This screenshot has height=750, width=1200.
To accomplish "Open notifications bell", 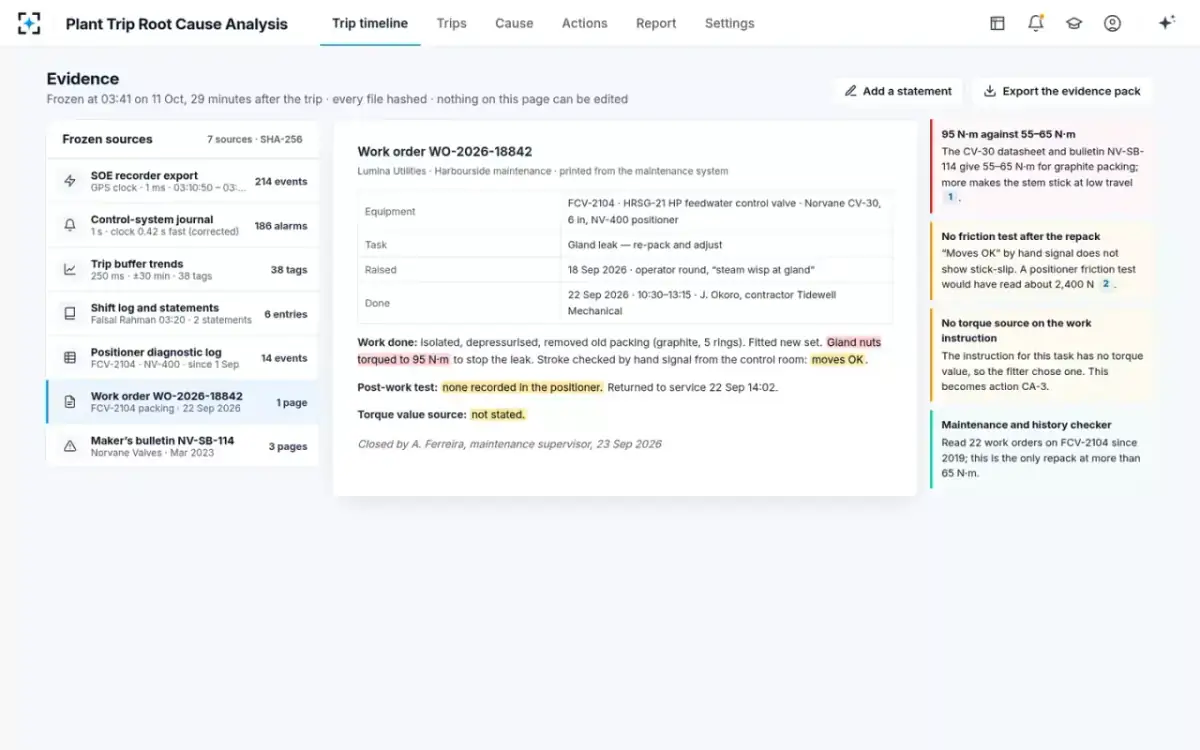I will point(1036,23).
